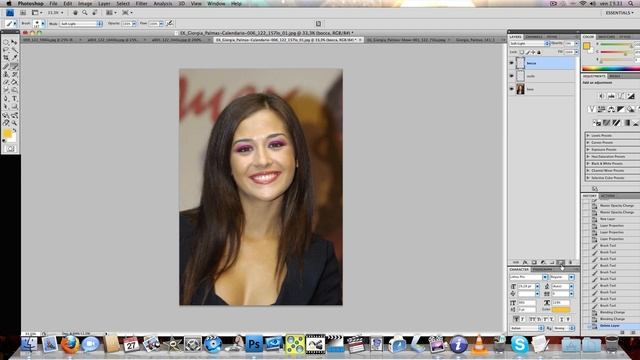The height and width of the screenshot is (360, 640).
Task: Open Photoshop app in the Dock
Action: coord(253,344)
